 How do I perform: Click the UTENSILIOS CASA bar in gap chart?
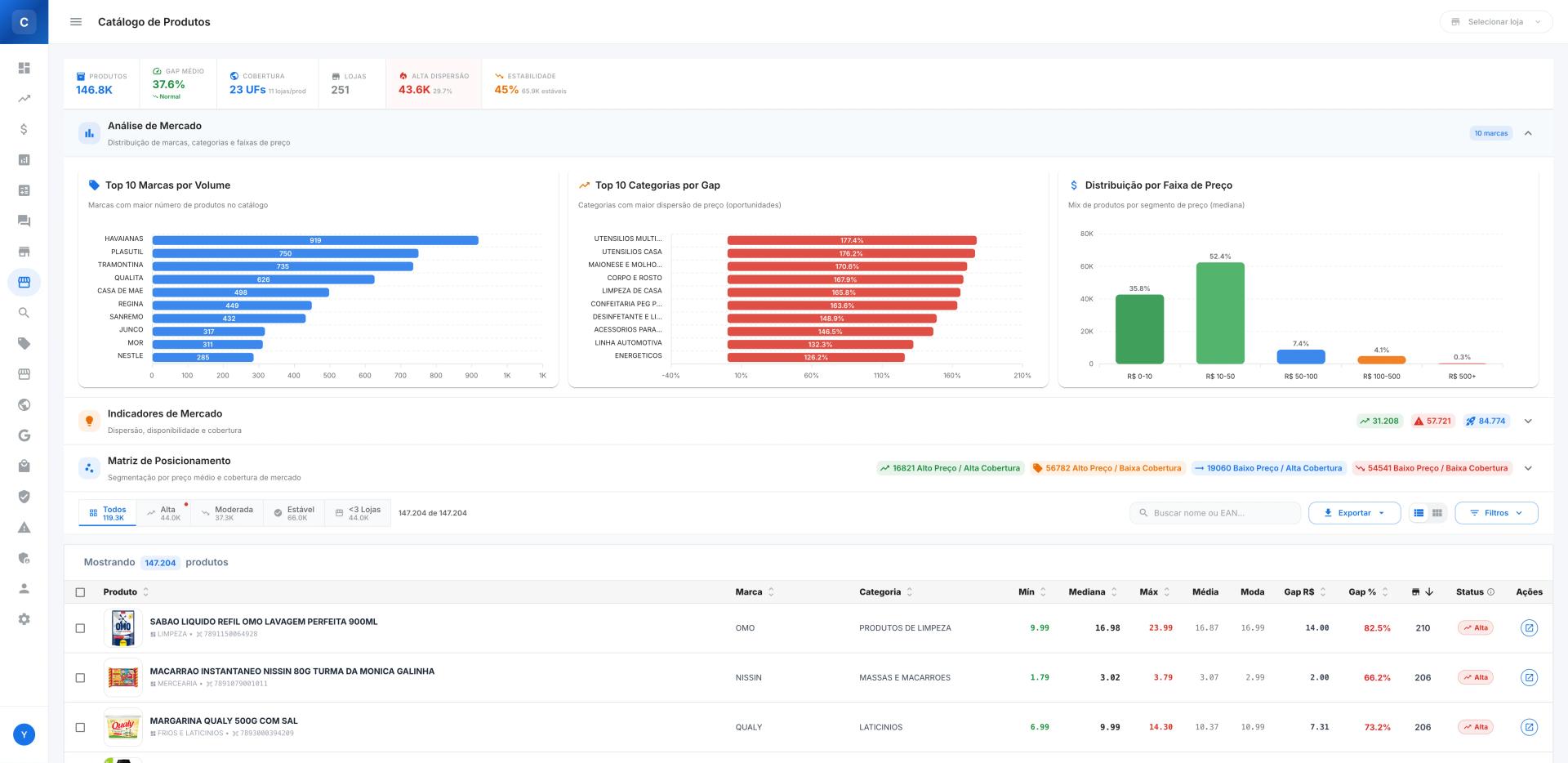tap(851, 253)
